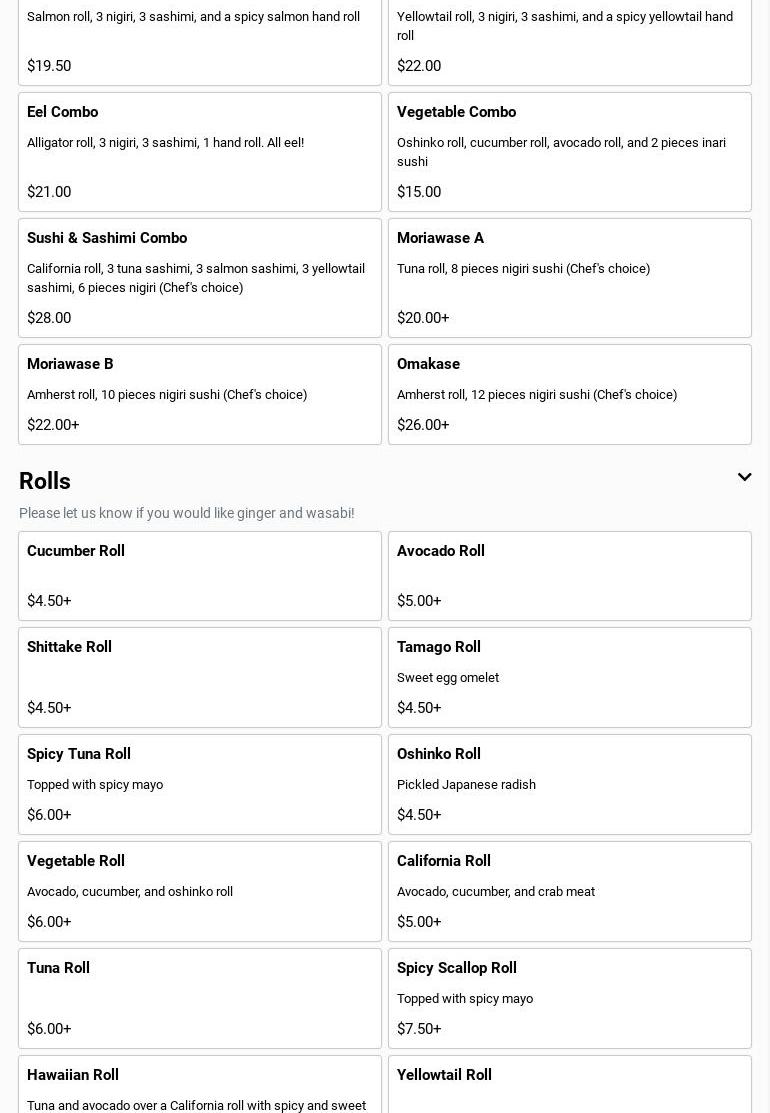Image resolution: width=770 pixels, height=1113 pixels.
Task: Select the Yellowtail Roll card
Action: 570,1085
